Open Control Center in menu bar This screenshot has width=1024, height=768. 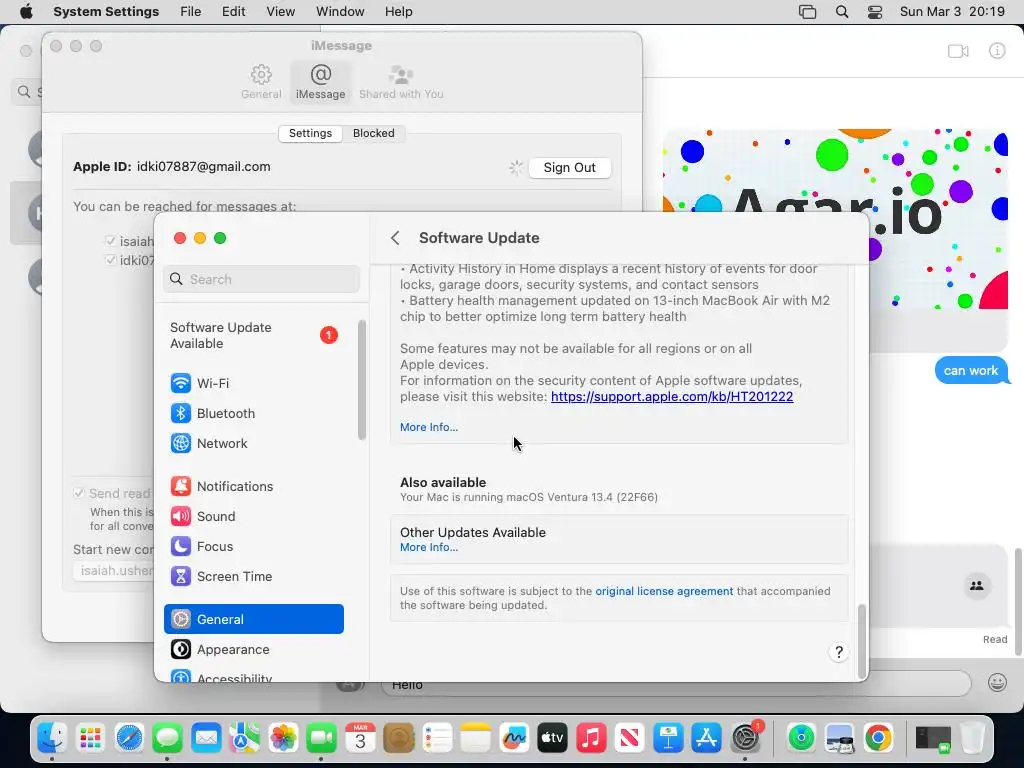pyautogui.click(x=875, y=12)
